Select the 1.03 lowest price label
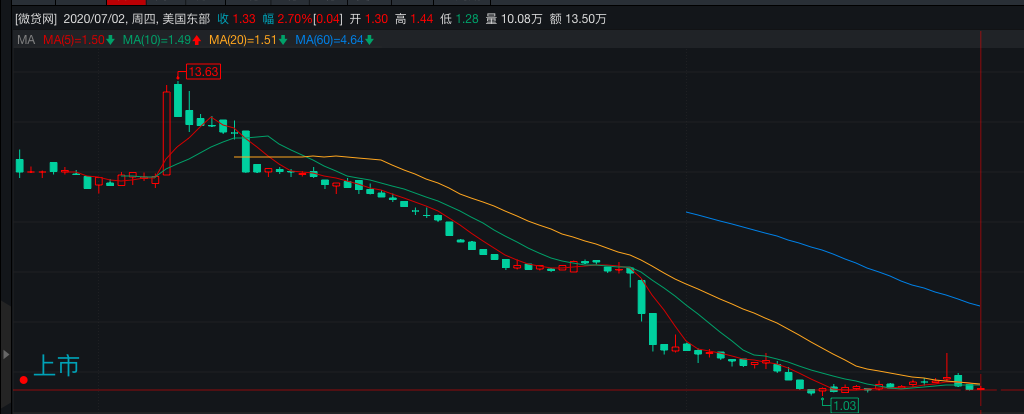This screenshot has height=414, width=1024. coord(844,406)
